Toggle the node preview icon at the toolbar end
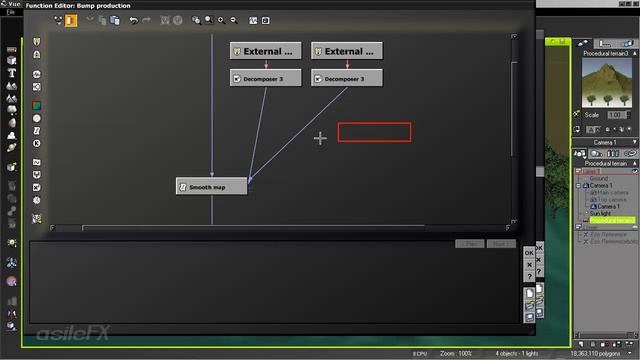The image size is (640, 360). 265,20
